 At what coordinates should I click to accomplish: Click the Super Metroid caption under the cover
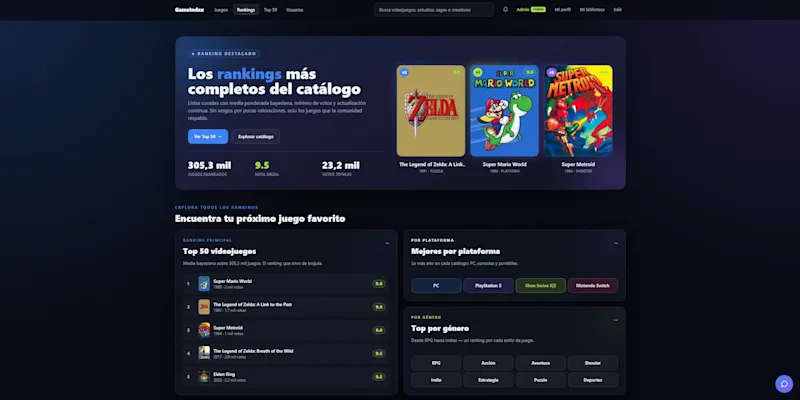click(x=578, y=165)
